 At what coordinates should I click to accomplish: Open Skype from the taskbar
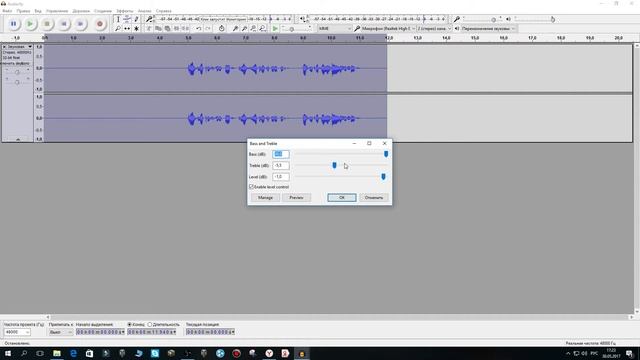(155, 353)
